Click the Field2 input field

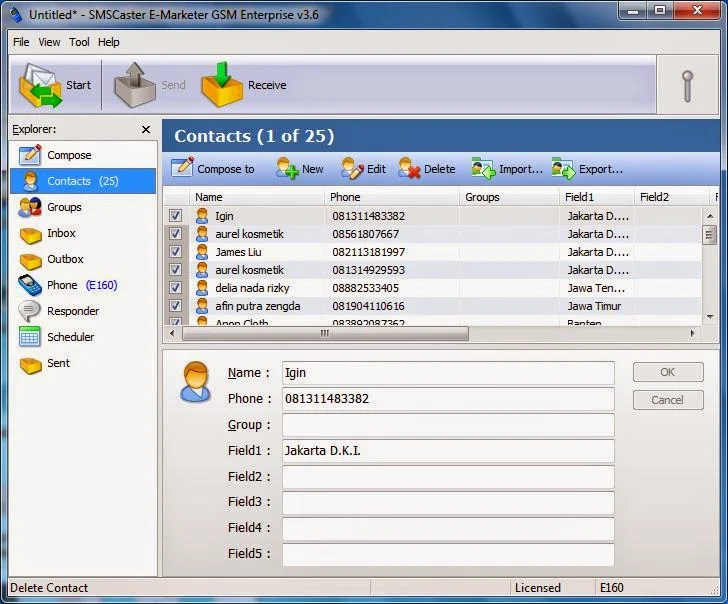pyautogui.click(x=448, y=477)
